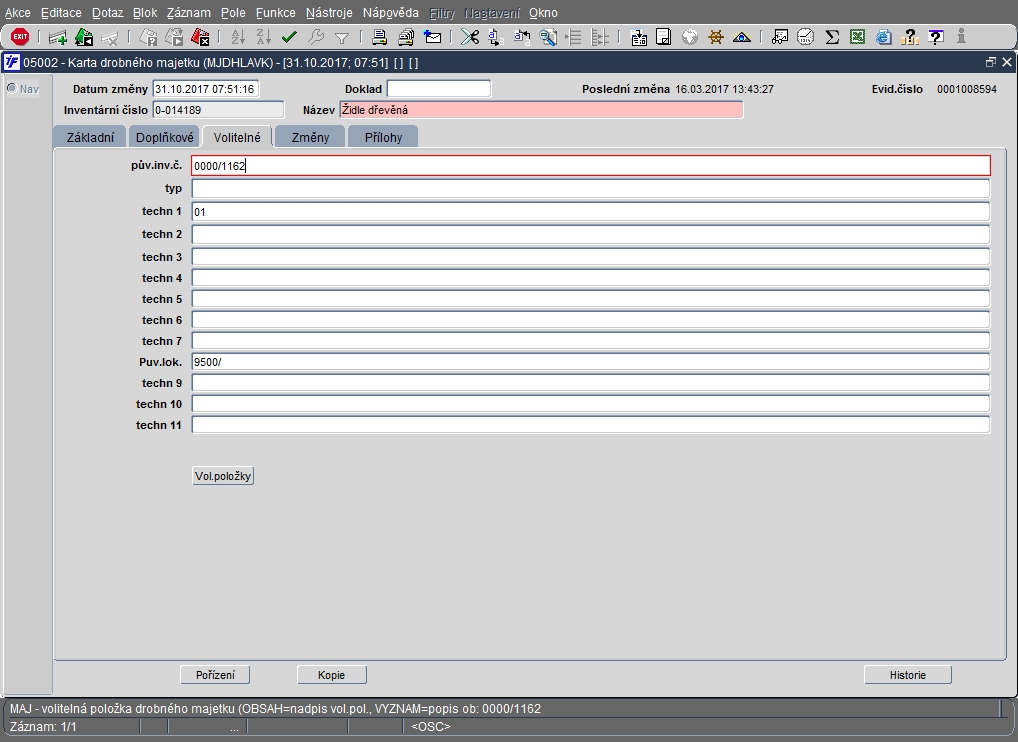Click the enter query icon with question mark

pyautogui.click(x=149, y=38)
